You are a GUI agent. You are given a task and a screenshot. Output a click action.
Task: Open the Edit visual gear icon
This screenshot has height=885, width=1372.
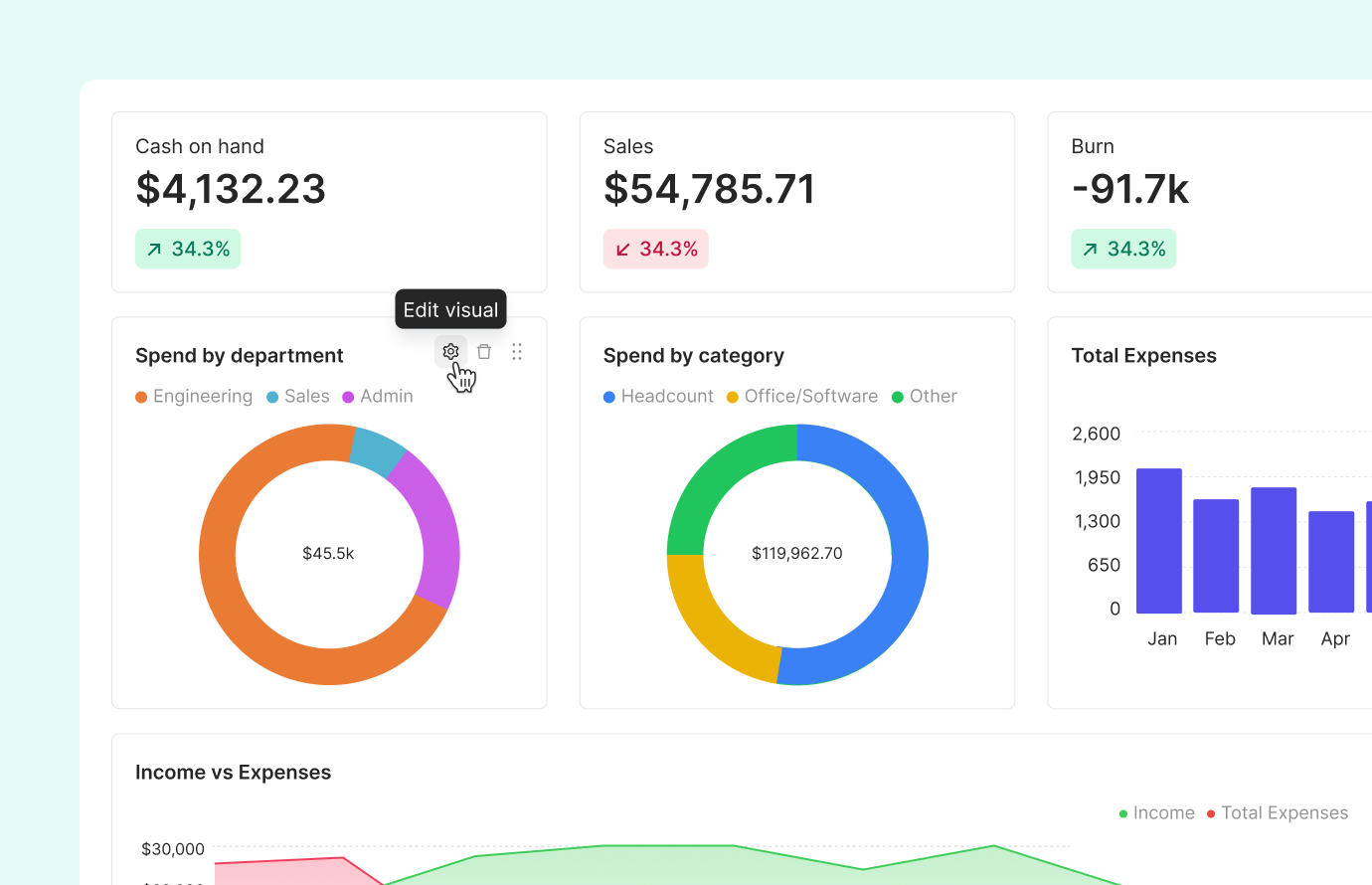click(450, 351)
